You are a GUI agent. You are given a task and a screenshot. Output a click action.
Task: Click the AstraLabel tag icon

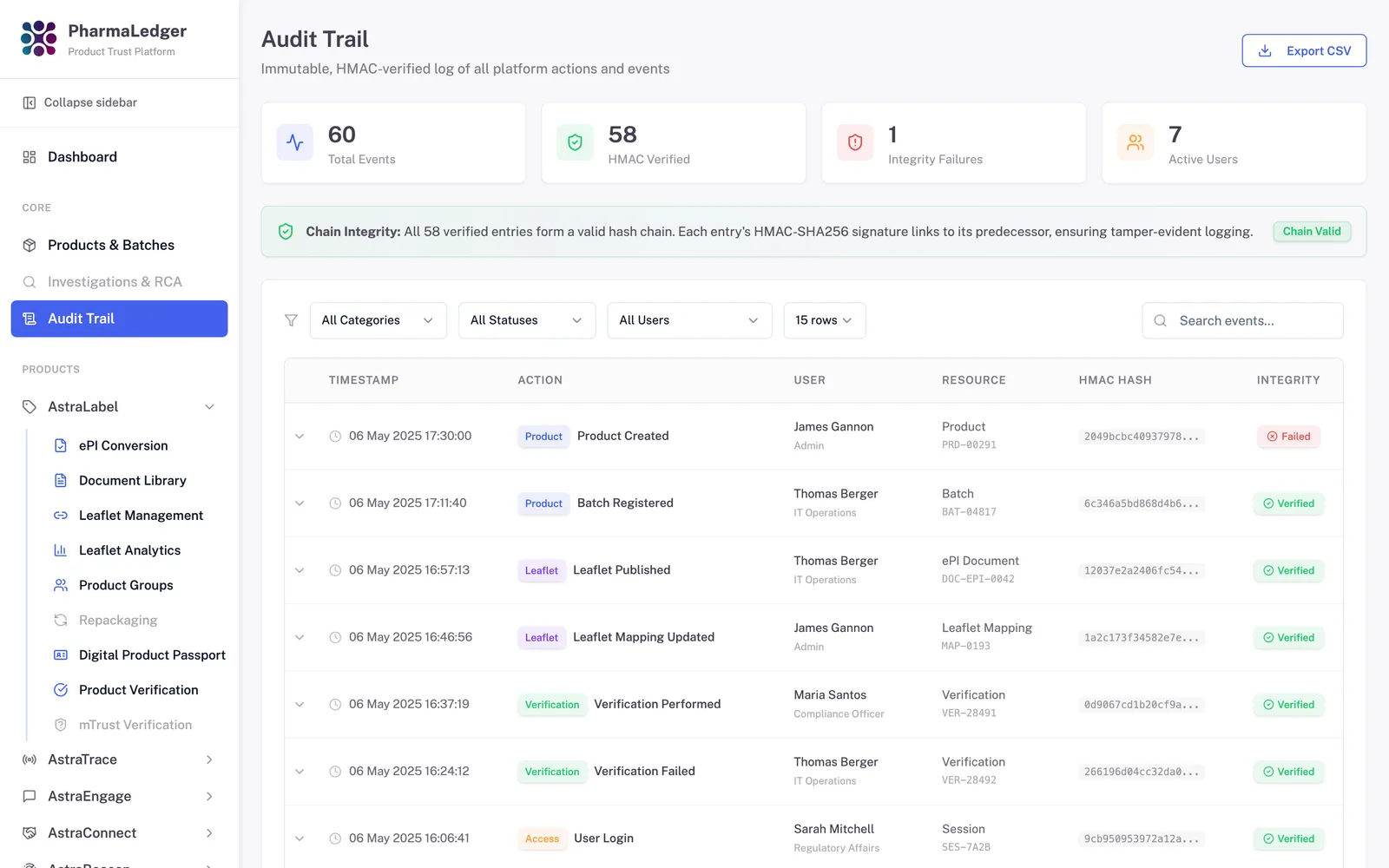pos(30,407)
